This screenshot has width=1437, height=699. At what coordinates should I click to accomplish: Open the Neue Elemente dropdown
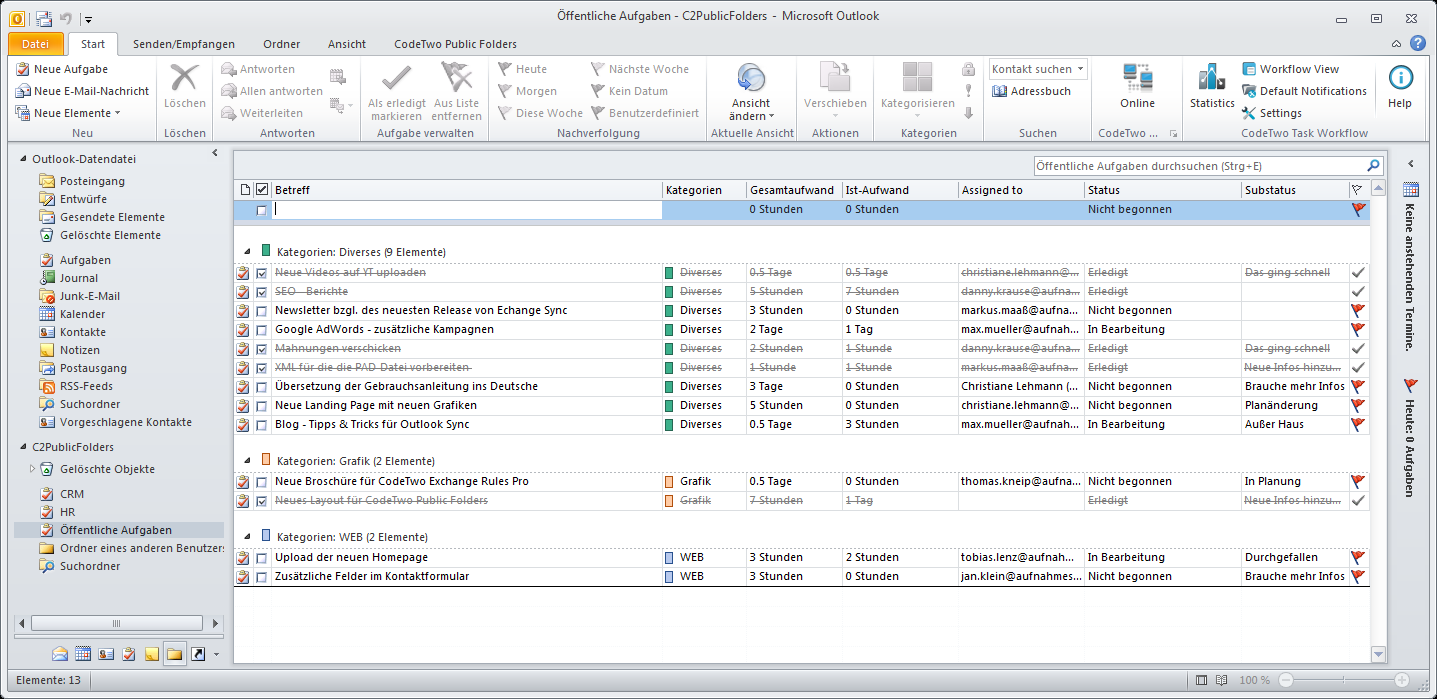click(68, 113)
